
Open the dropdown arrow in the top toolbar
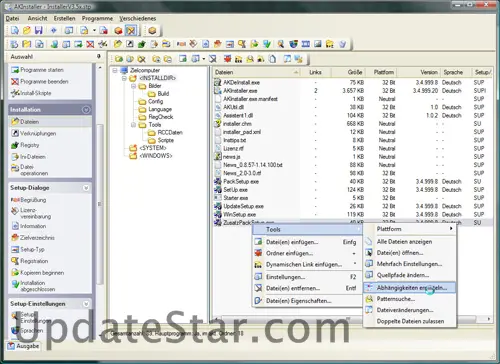coord(94,31)
